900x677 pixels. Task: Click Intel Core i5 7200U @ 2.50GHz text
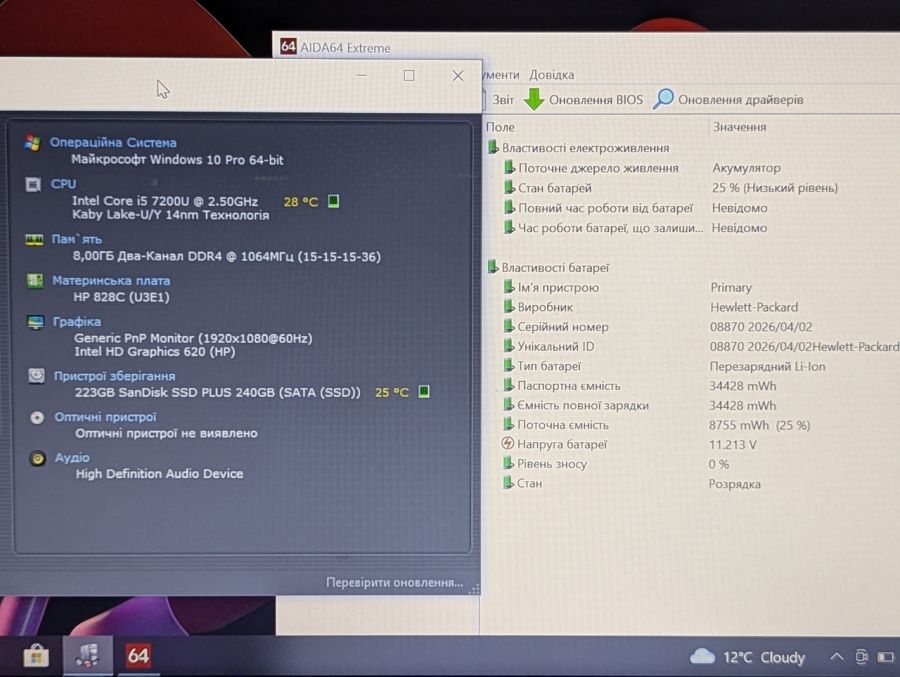tap(165, 201)
